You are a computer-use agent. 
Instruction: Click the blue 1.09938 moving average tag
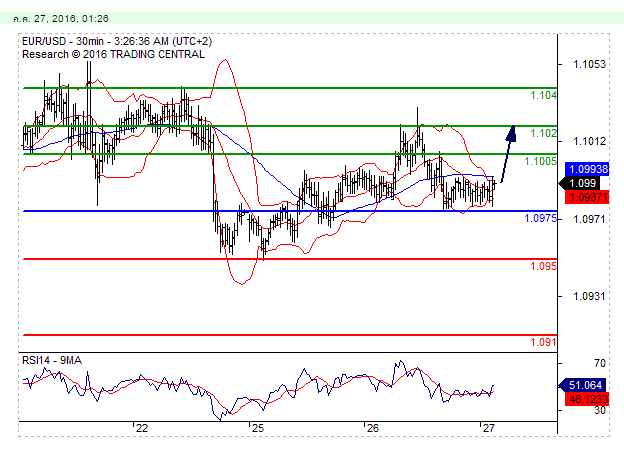(x=587, y=169)
